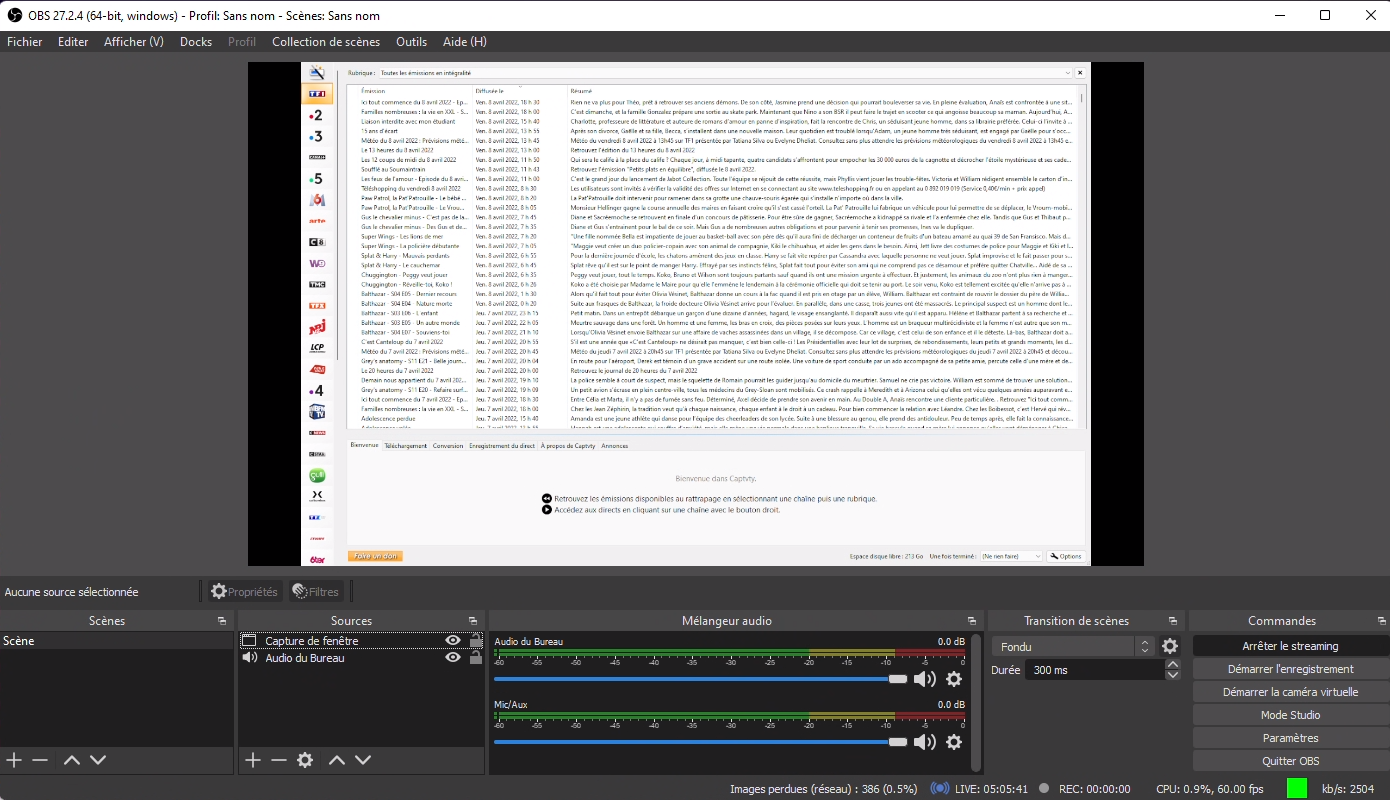Open the Collection de scènes menu
The image size is (1390, 800).
coord(326,42)
